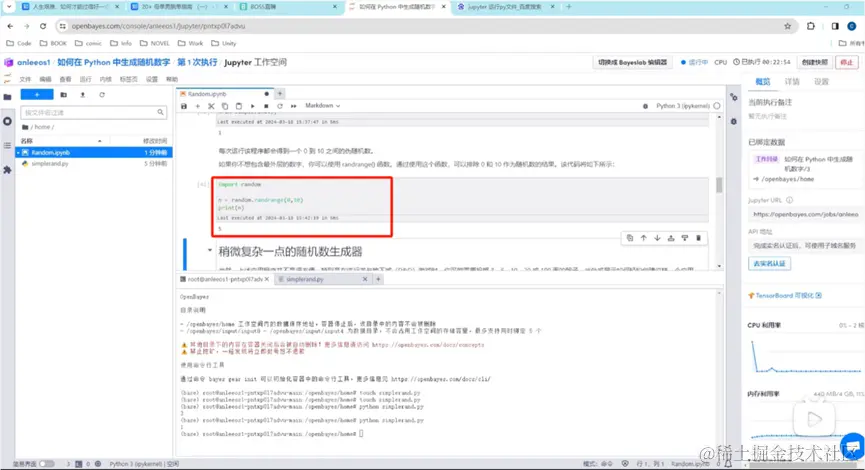Upload files with the upload arrow icon
Viewport: 865px width, 470px height.
click(x=83, y=95)
